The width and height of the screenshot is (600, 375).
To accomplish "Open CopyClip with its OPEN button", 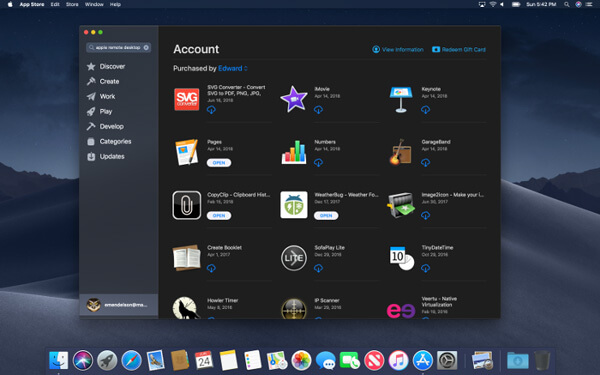I will point(219,215).
